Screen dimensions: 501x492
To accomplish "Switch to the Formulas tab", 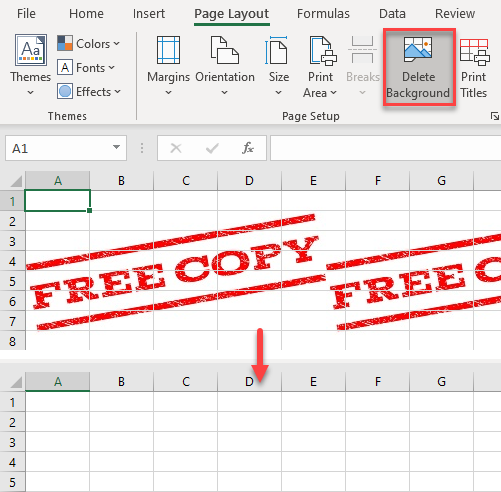I will (323, 14).
